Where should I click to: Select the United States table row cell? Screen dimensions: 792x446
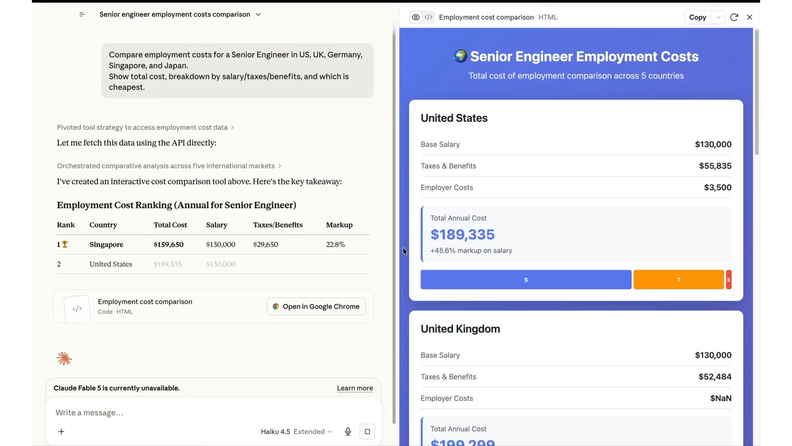pyautogui.click(x=111, y=264)
